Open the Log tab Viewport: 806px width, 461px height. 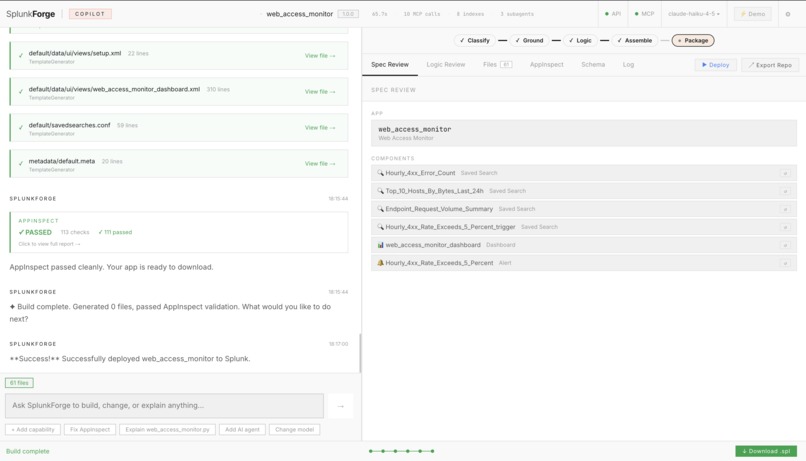[x=628, y=65]
